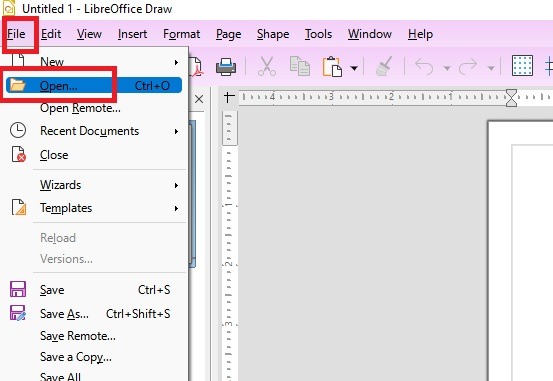Image resolution: width=553 pixels, height=381 pixels.
Task: Click the clock icon beside Recent Documents
Action: coord(18,130)
